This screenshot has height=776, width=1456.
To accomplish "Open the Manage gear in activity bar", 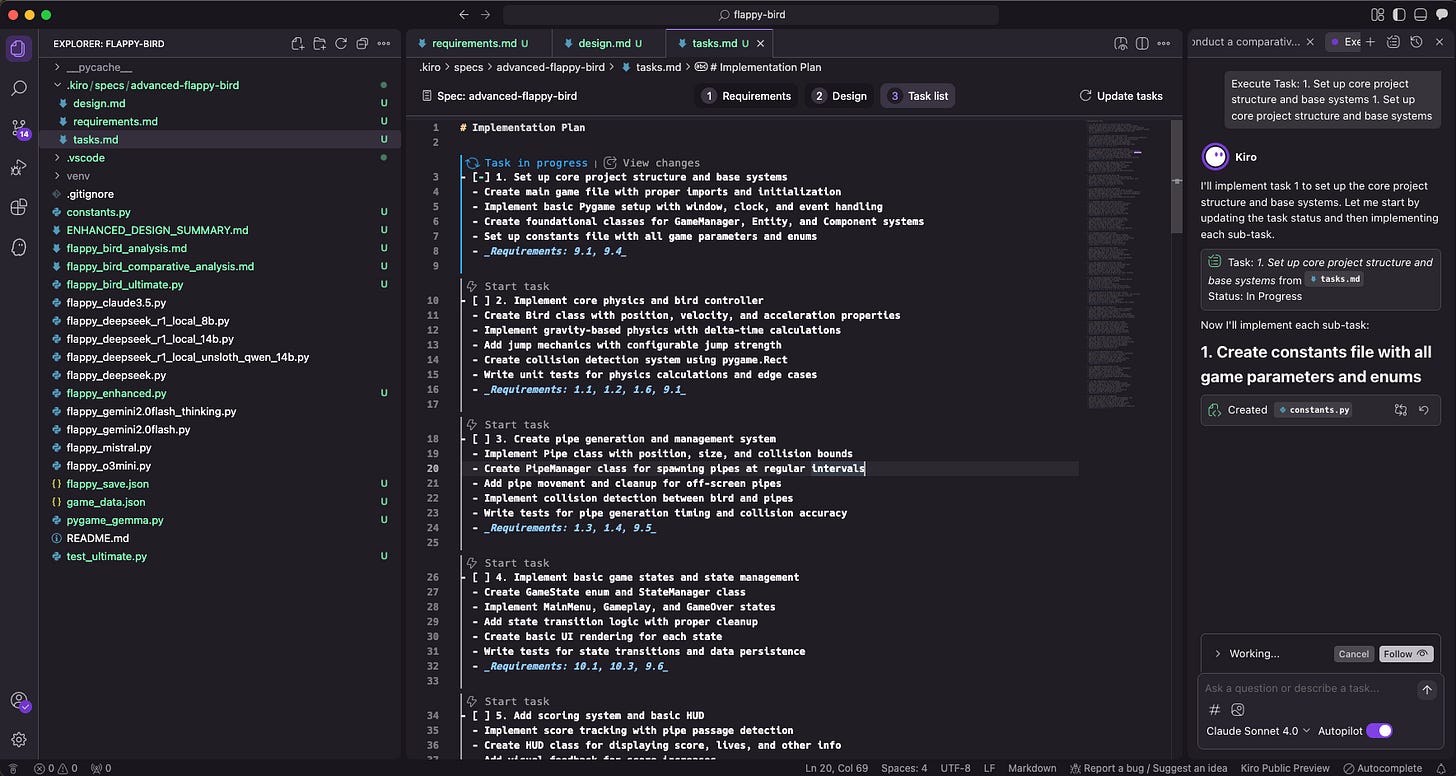I will 18,740.
